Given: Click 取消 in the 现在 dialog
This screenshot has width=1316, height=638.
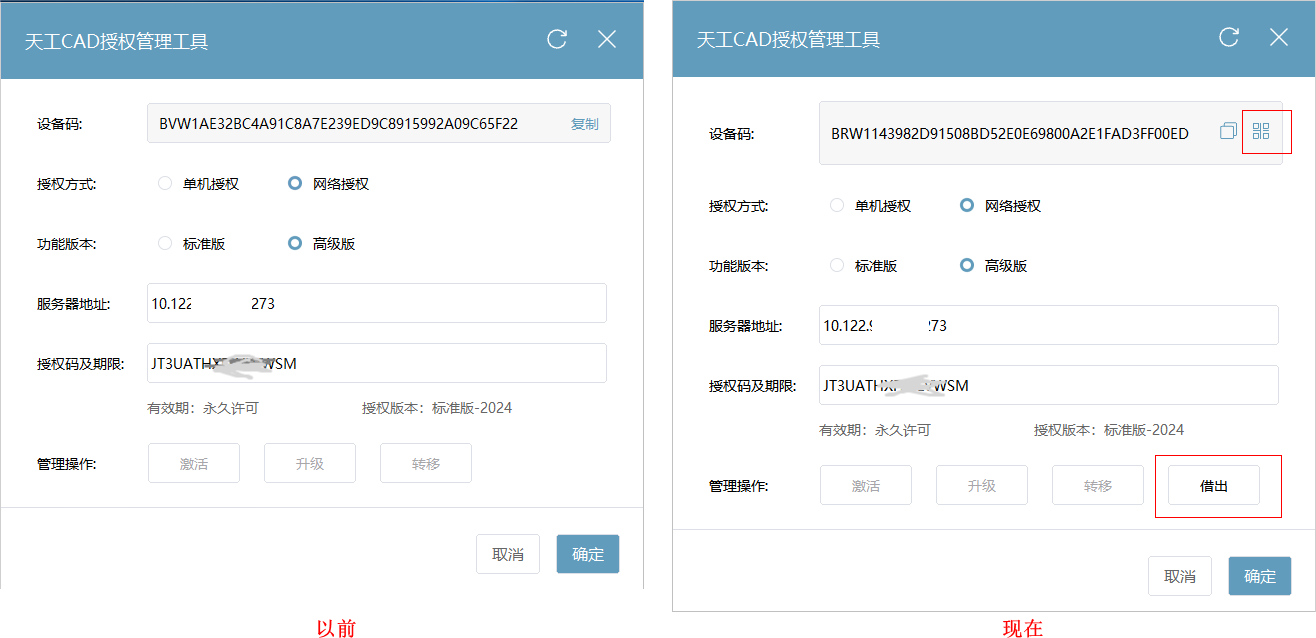Looking at the screenshot, I should coord(1180,576).
